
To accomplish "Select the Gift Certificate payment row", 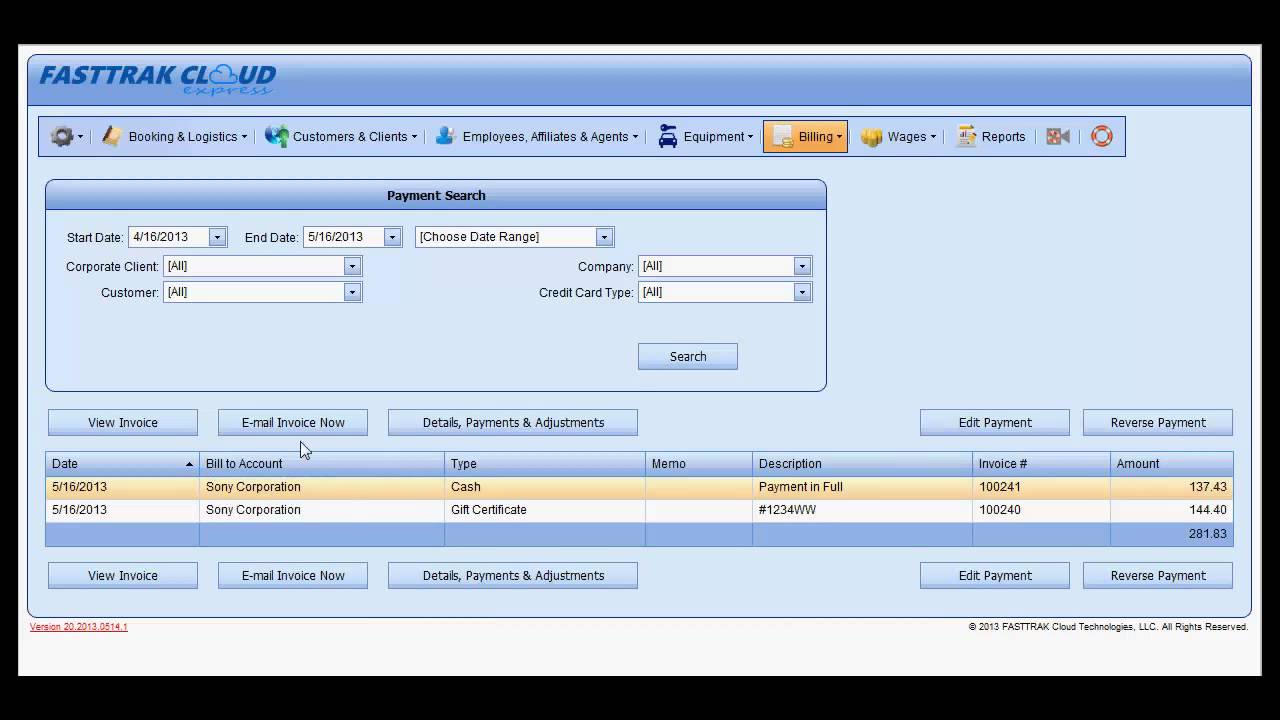I will pyautogui.click(x=639, y=510).
